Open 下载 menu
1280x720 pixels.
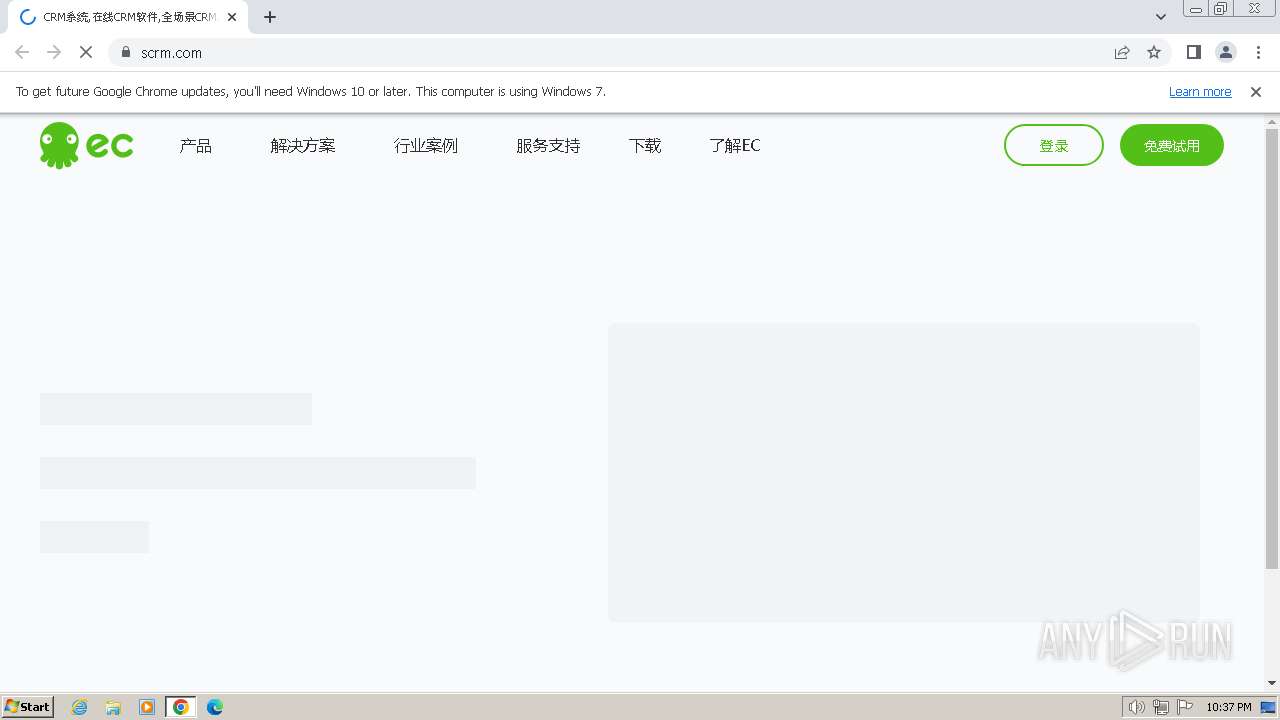click(x=645, y=146)
